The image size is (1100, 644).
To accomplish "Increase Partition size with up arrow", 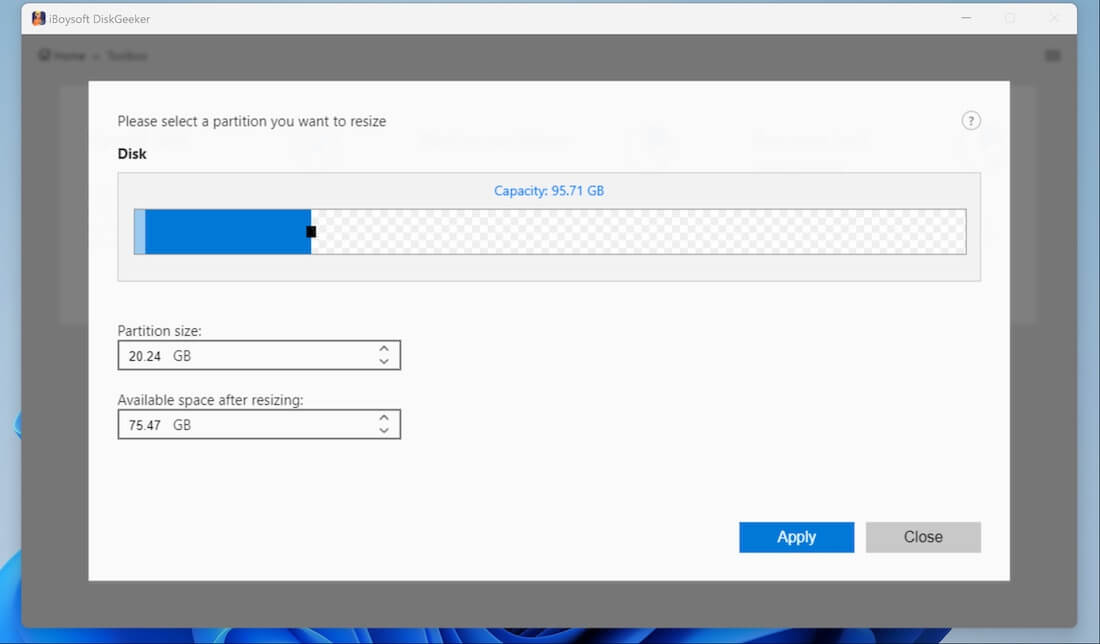I will [x=384, y=348].
